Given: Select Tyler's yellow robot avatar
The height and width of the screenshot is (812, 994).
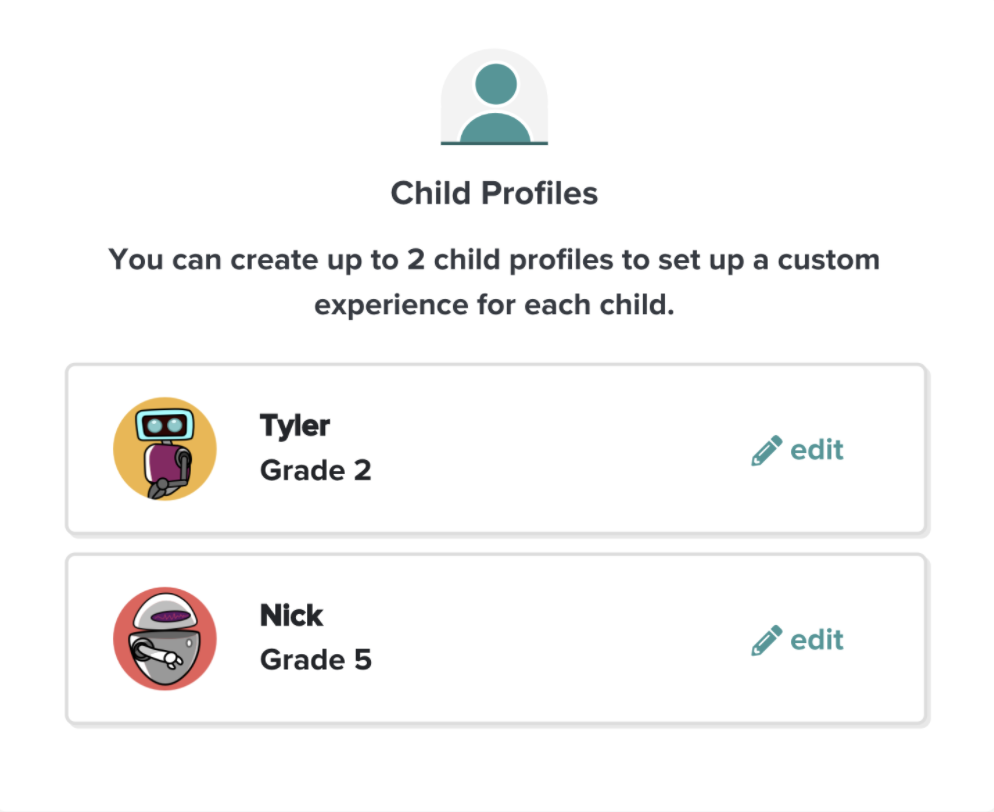Looking at the screenshot, I should pos(165,449).
